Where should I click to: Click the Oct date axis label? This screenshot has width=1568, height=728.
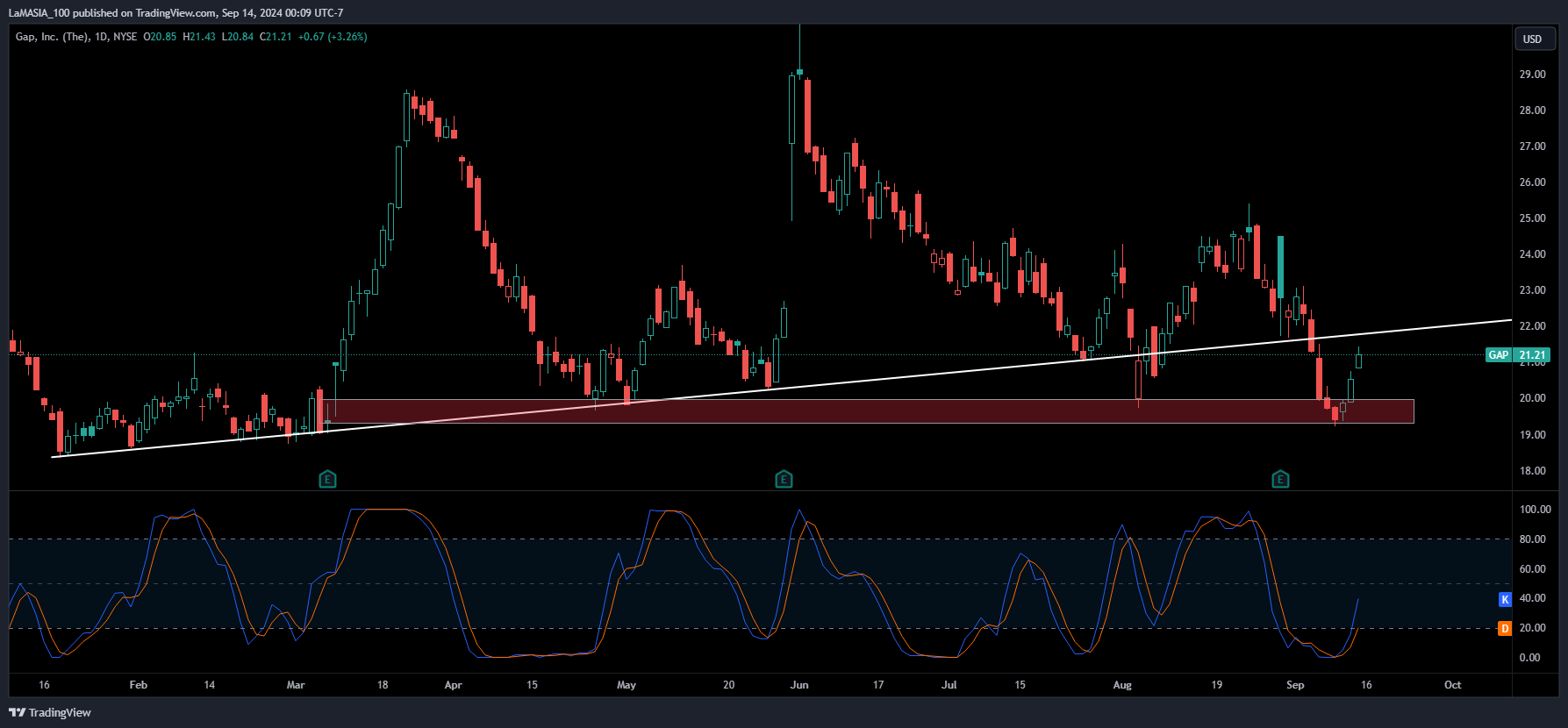coord(1453,685)
